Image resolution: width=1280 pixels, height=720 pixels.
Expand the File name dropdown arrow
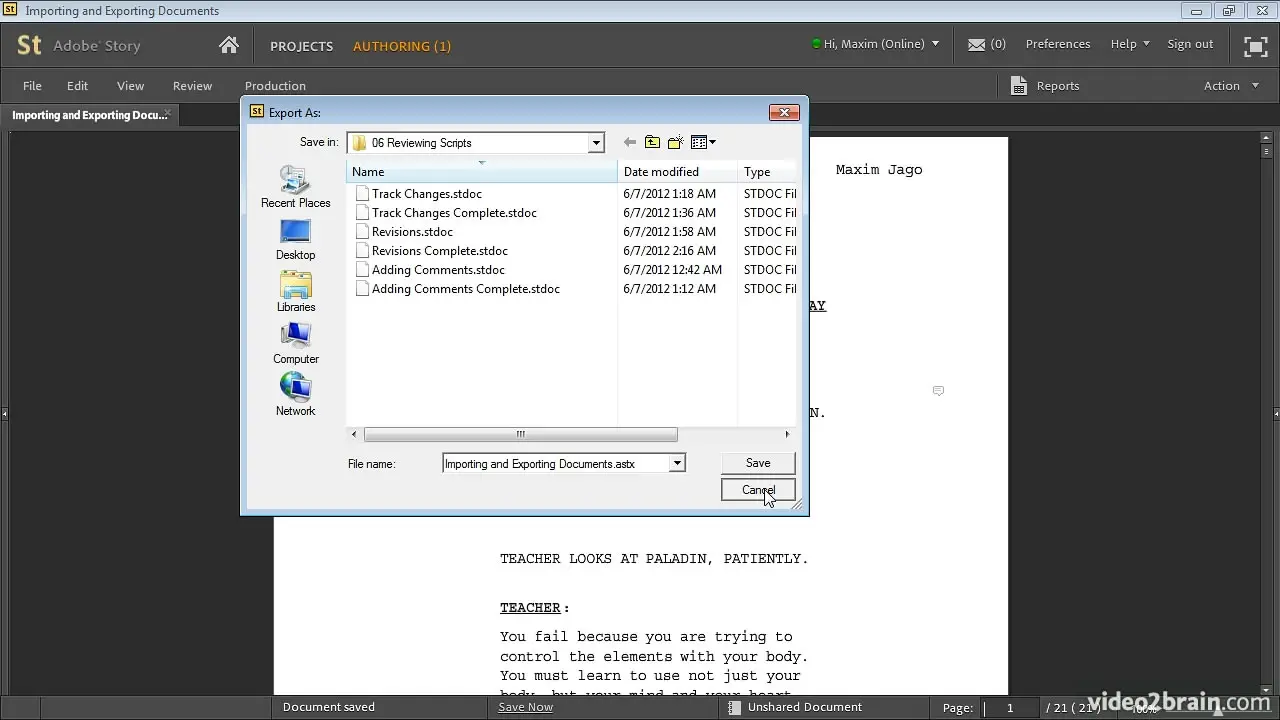pyautogui.click(x=677, y=463)
